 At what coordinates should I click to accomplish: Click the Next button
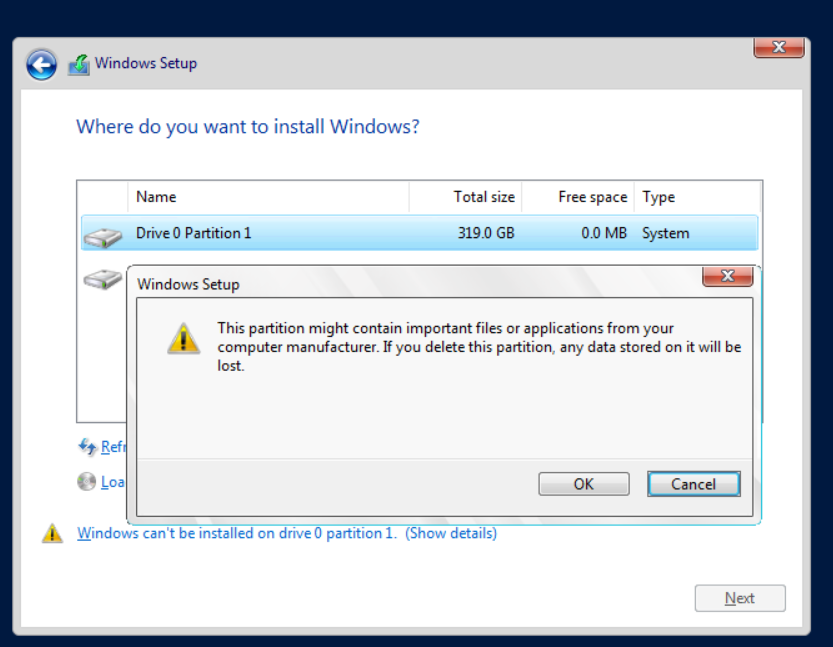point(740,598)
